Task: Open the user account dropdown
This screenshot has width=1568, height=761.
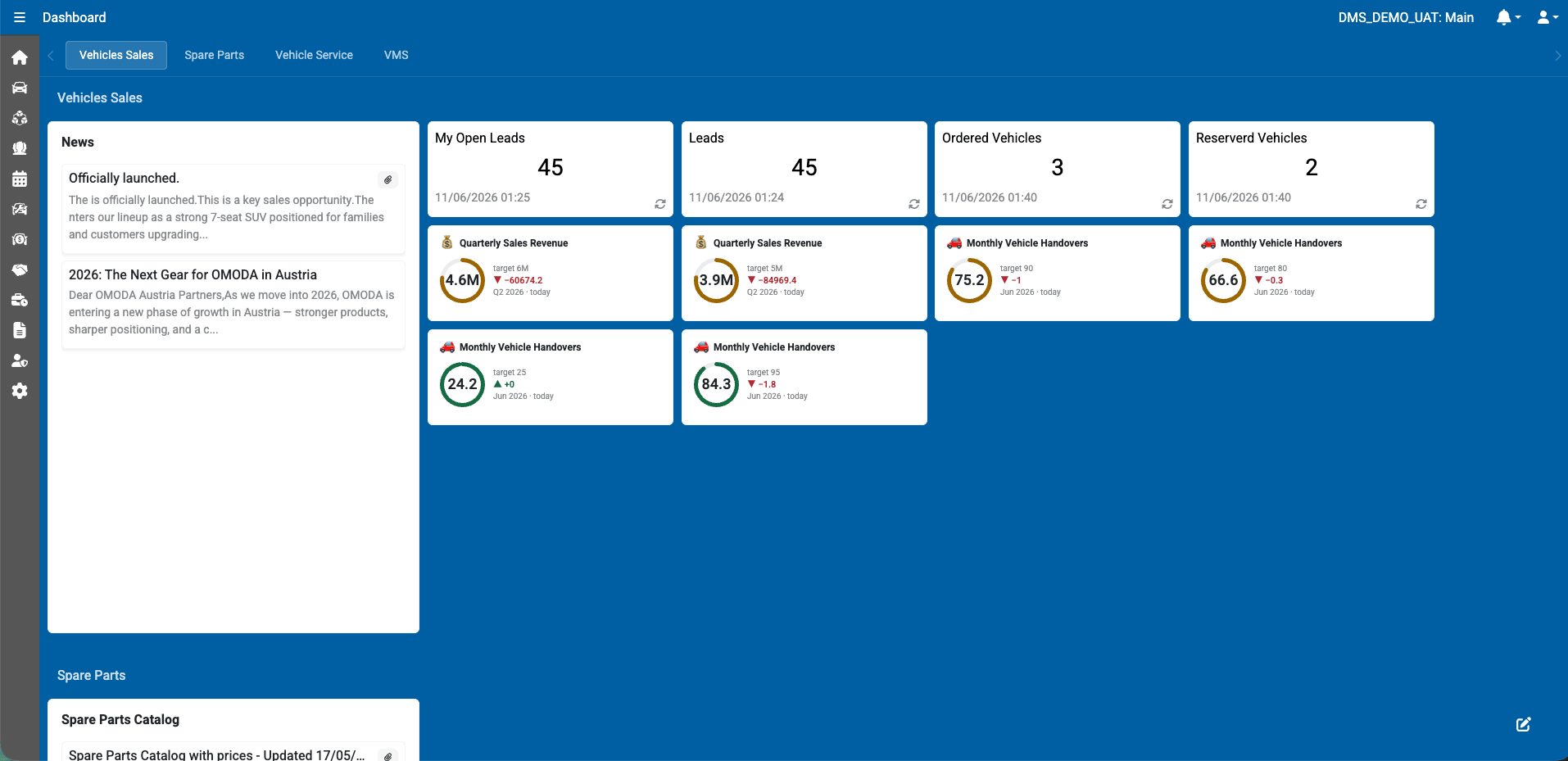Action: (x=1548, y=17)
